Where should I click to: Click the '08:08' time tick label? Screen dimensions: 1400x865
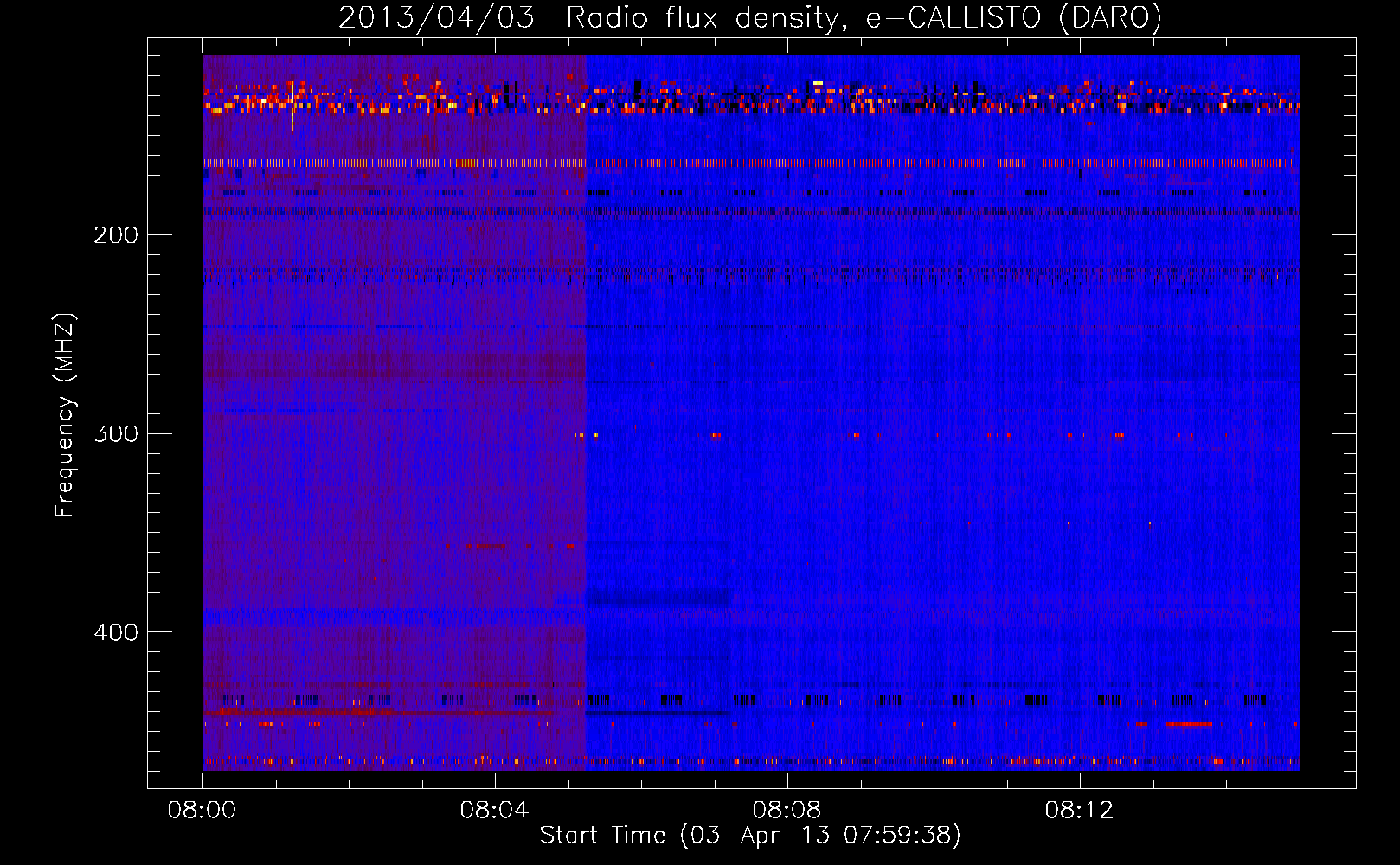pos(787,811)
